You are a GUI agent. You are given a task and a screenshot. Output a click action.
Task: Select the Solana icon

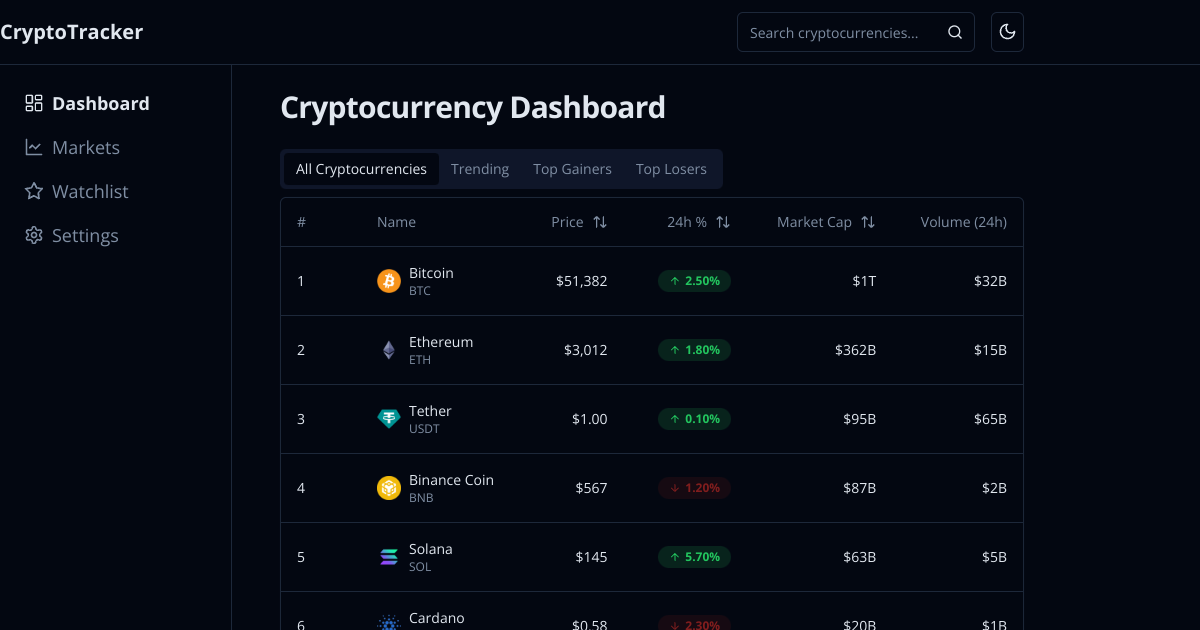[388, 557]
